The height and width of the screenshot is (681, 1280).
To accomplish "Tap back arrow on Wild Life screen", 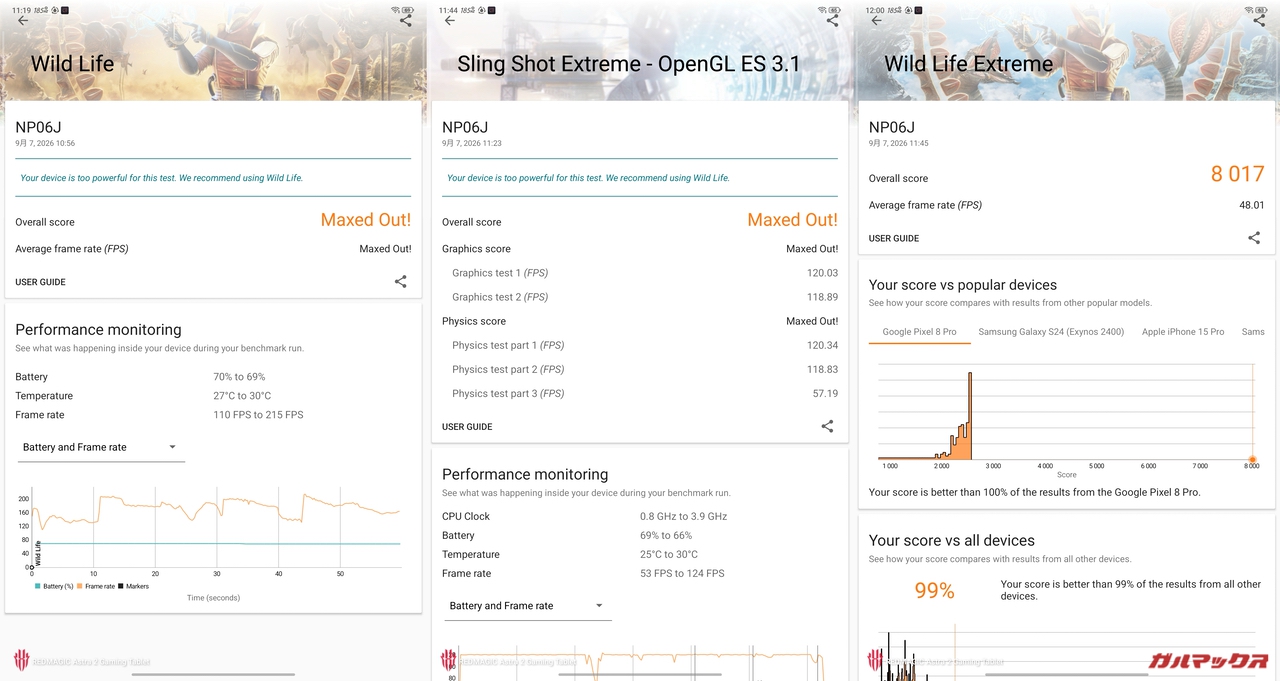I will tap(23, 20).
